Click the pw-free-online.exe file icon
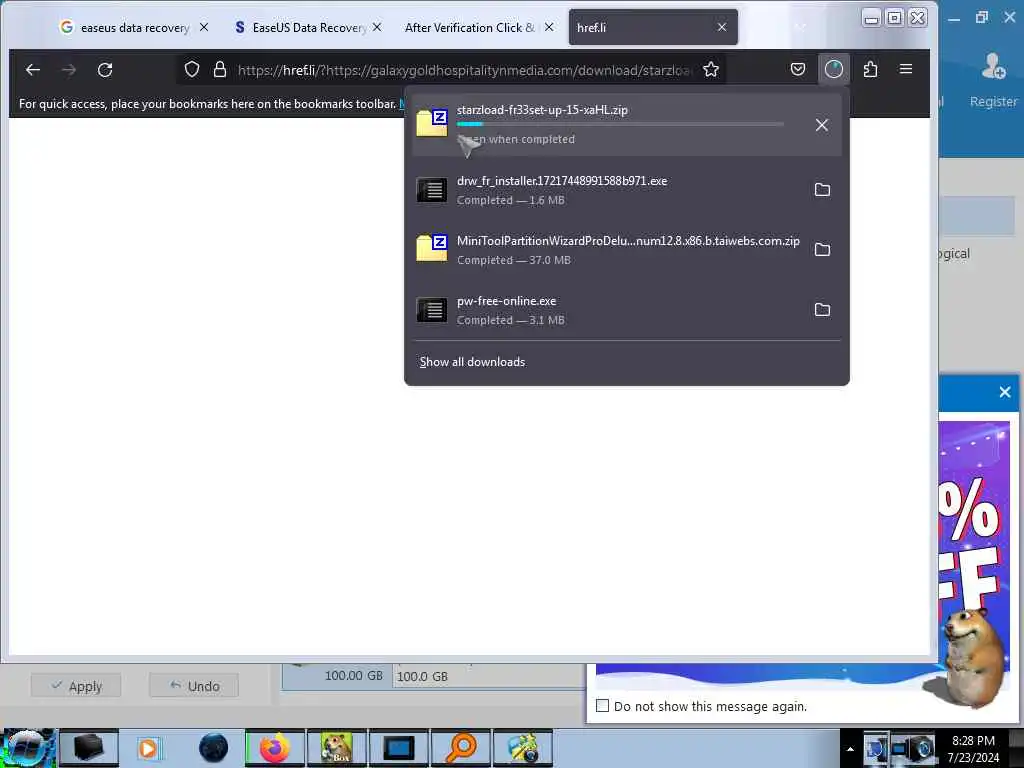1024x768 pixels. 432,310
